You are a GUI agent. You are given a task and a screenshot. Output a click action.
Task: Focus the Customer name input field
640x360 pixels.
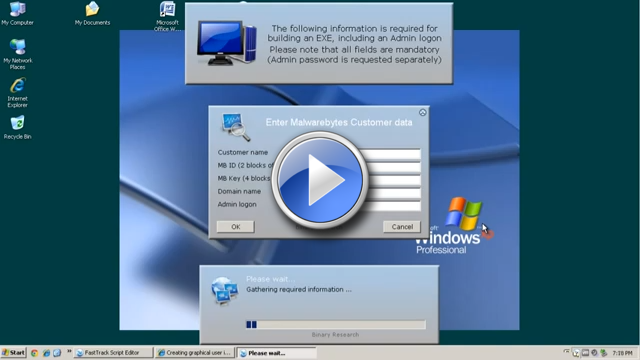(x=392, y=154)
